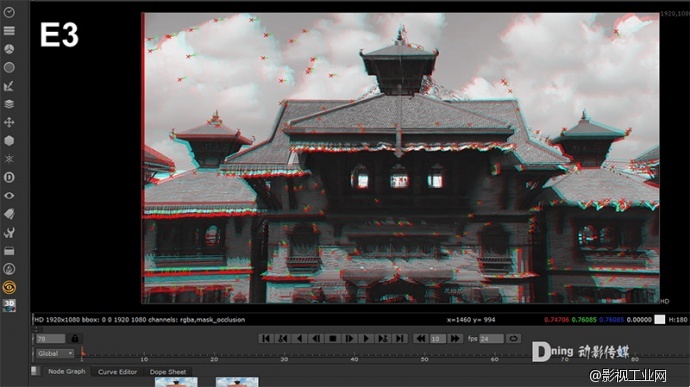The height and width of the screenshot is (387, 690).
Task: Switch to the Node Graph tab
Action: (67, 372)
